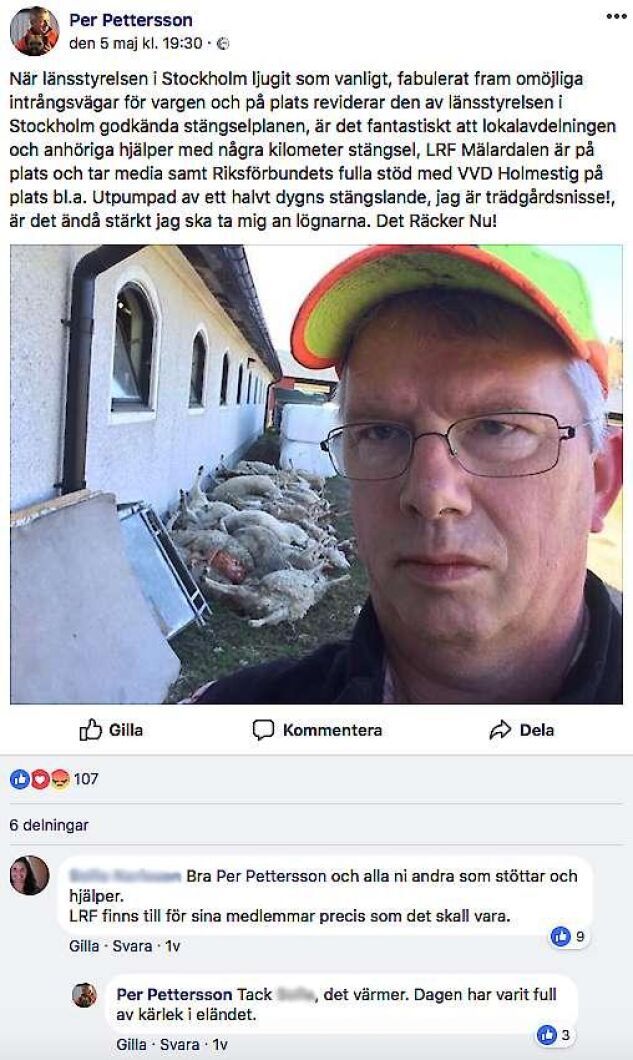Open the reaction emoji icons list

(40, 779)
